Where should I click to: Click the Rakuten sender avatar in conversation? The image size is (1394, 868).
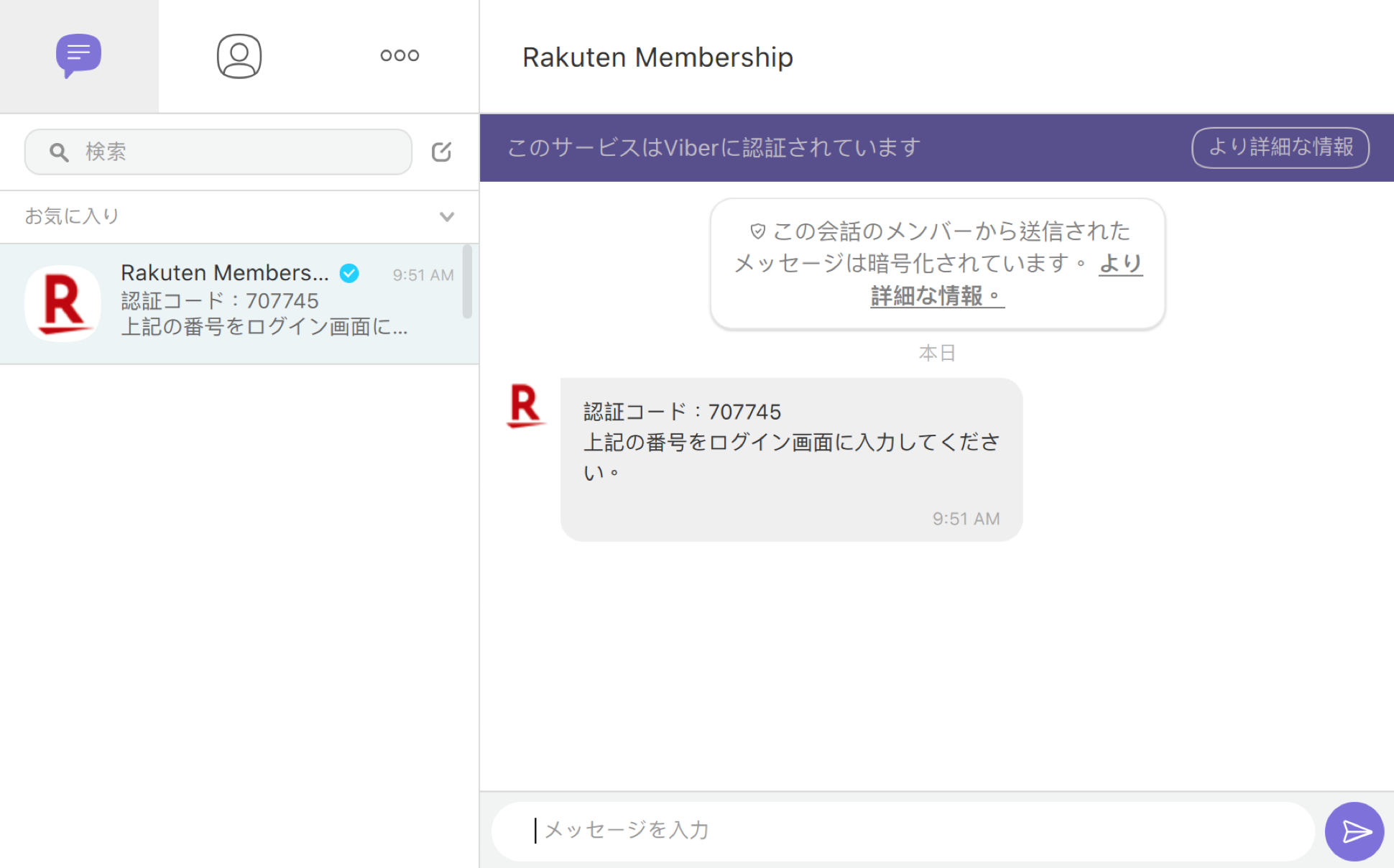tap(525, 405)
